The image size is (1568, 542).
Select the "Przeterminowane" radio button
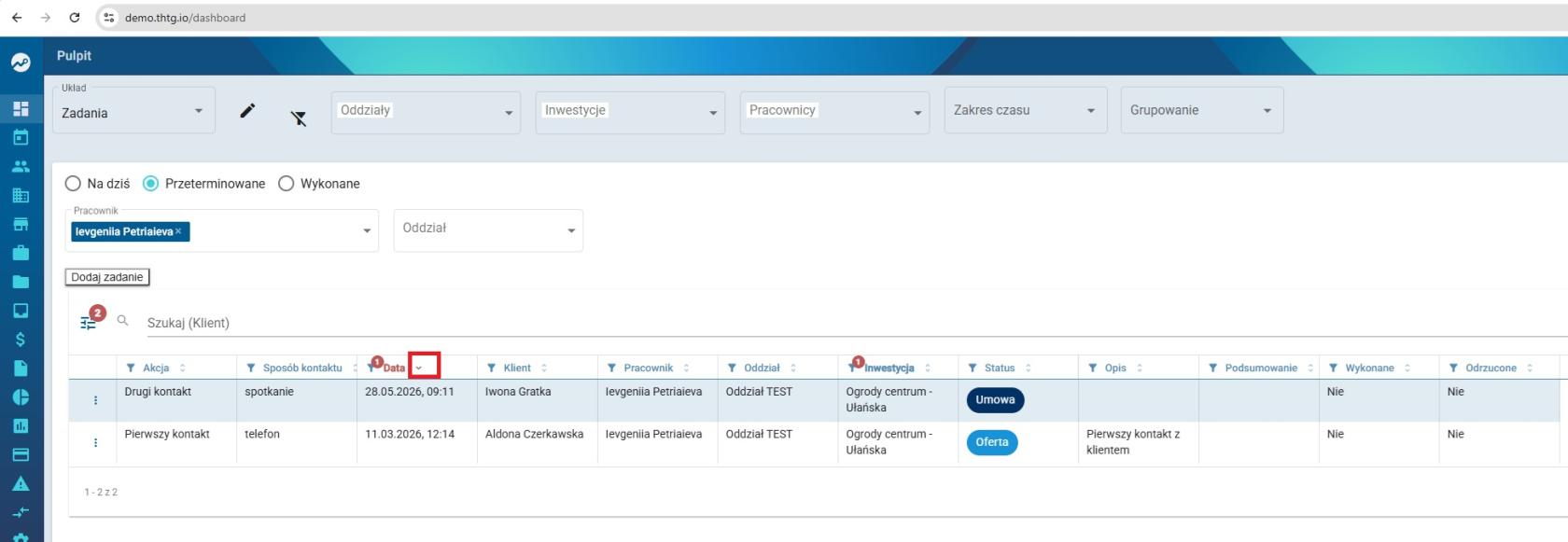point(150,184)
